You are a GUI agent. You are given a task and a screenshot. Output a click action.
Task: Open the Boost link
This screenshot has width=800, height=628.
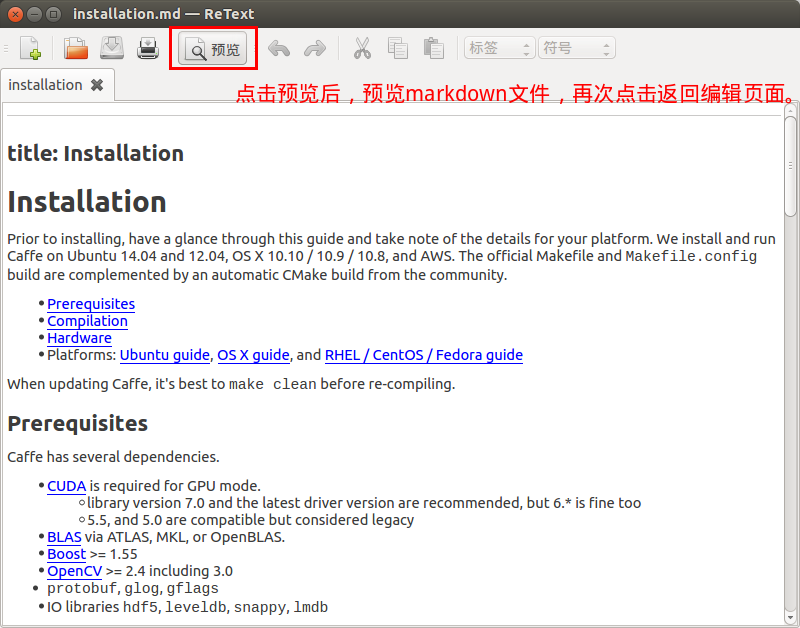tap(66, 554)
